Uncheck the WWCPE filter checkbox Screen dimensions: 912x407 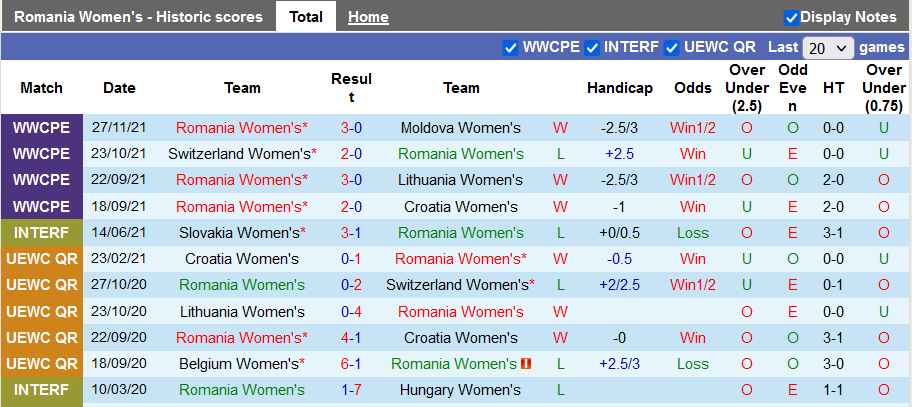[510, 47]
